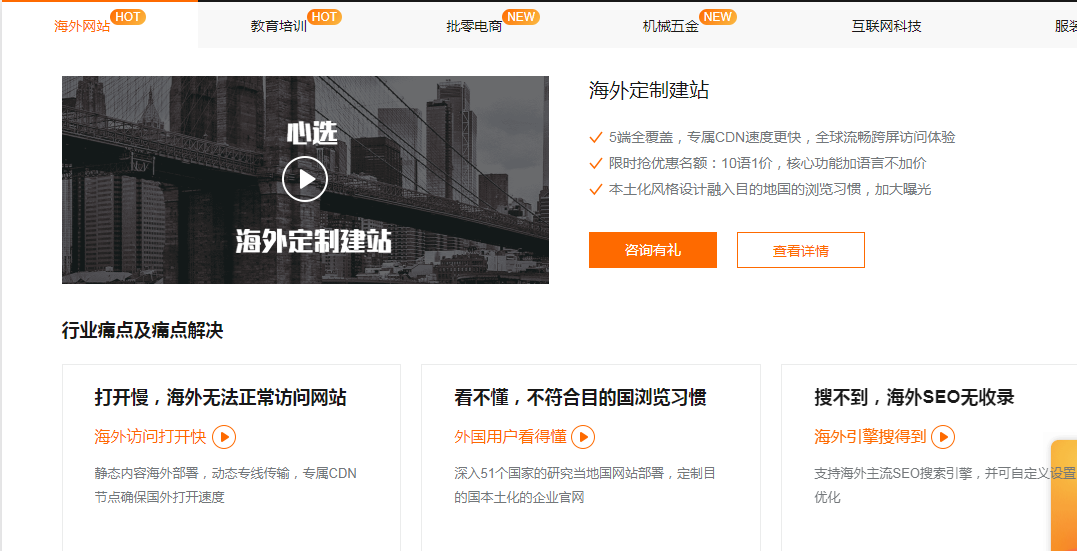
Task: Click the NEW badge on 机械五金
Action: point(717,17)
